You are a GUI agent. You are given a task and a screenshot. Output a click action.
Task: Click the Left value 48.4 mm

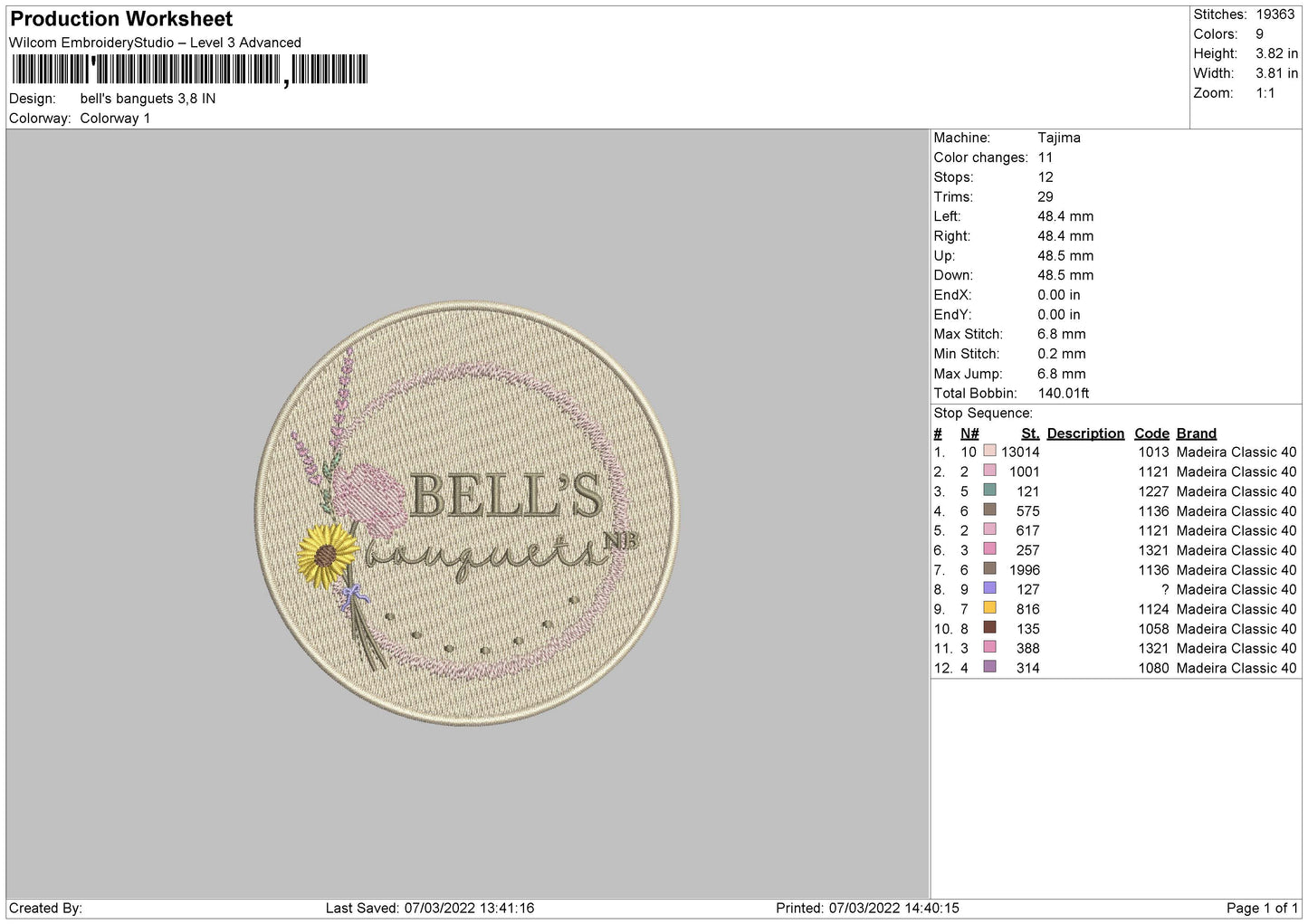1065,216
